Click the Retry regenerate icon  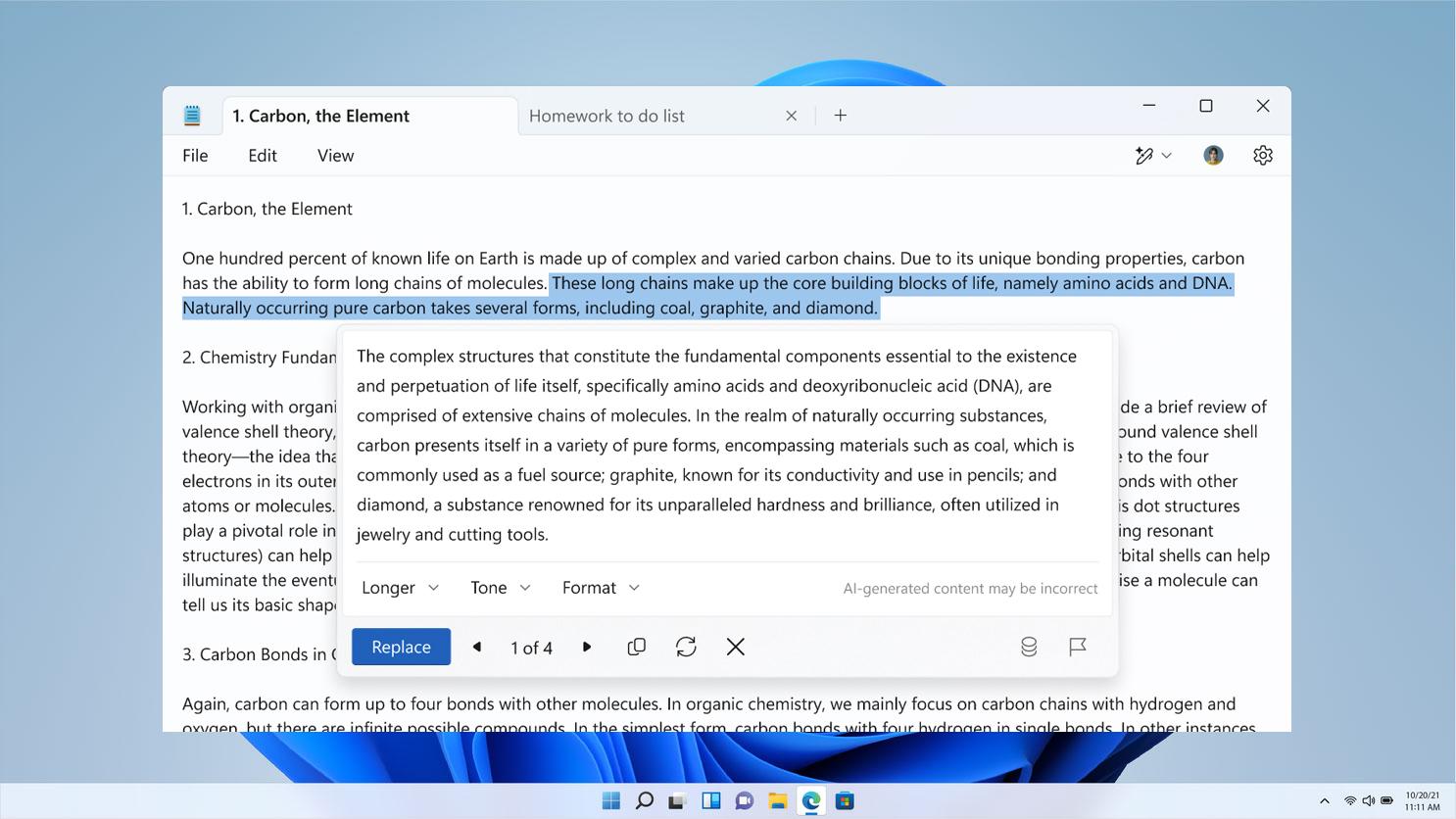tap(686, 647)
